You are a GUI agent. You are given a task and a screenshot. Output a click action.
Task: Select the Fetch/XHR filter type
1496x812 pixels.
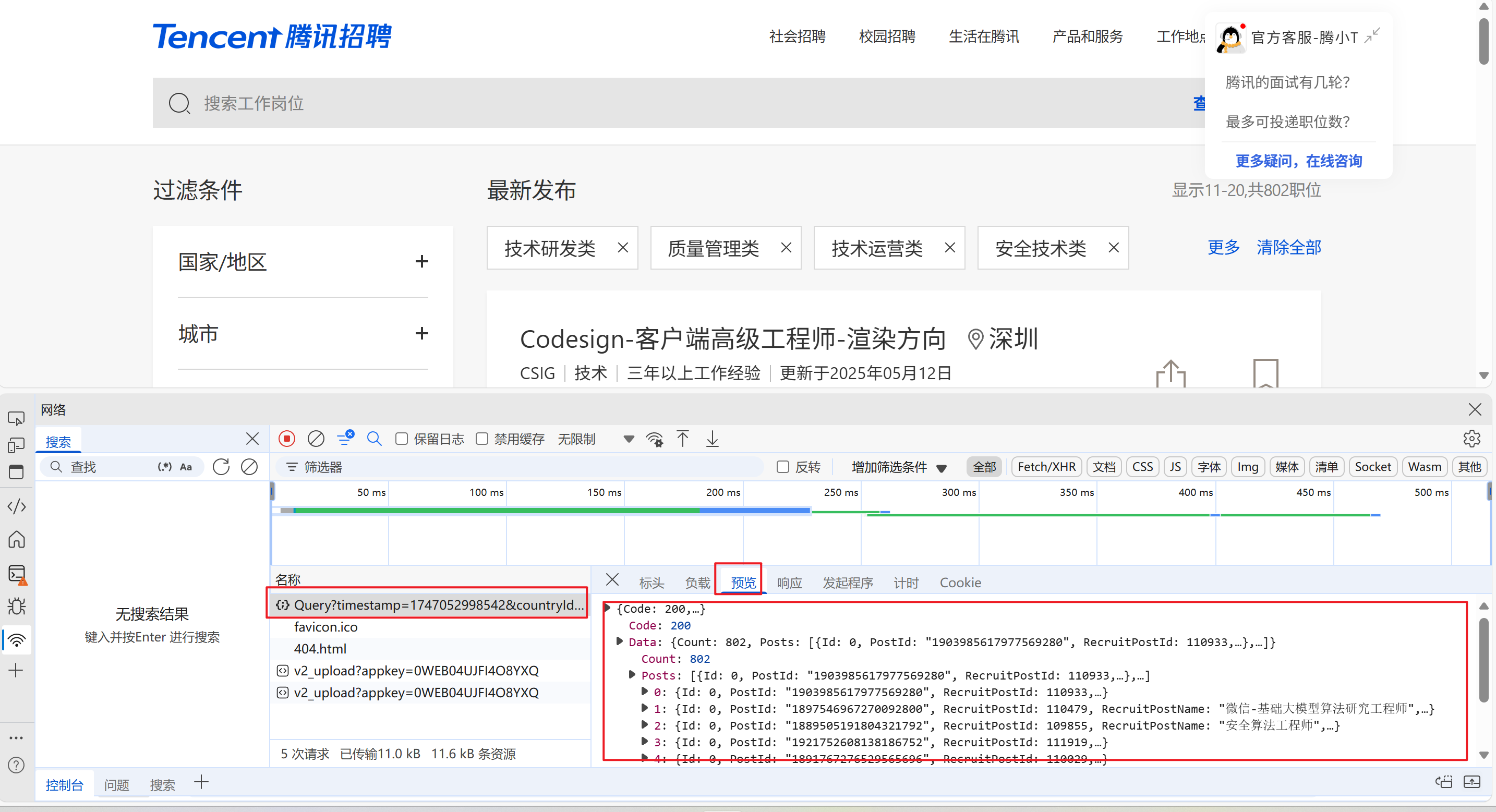click(1046, 467)
